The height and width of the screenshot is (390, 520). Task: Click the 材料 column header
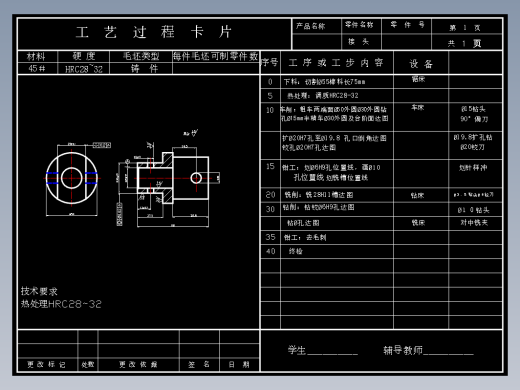click(37, 57)
